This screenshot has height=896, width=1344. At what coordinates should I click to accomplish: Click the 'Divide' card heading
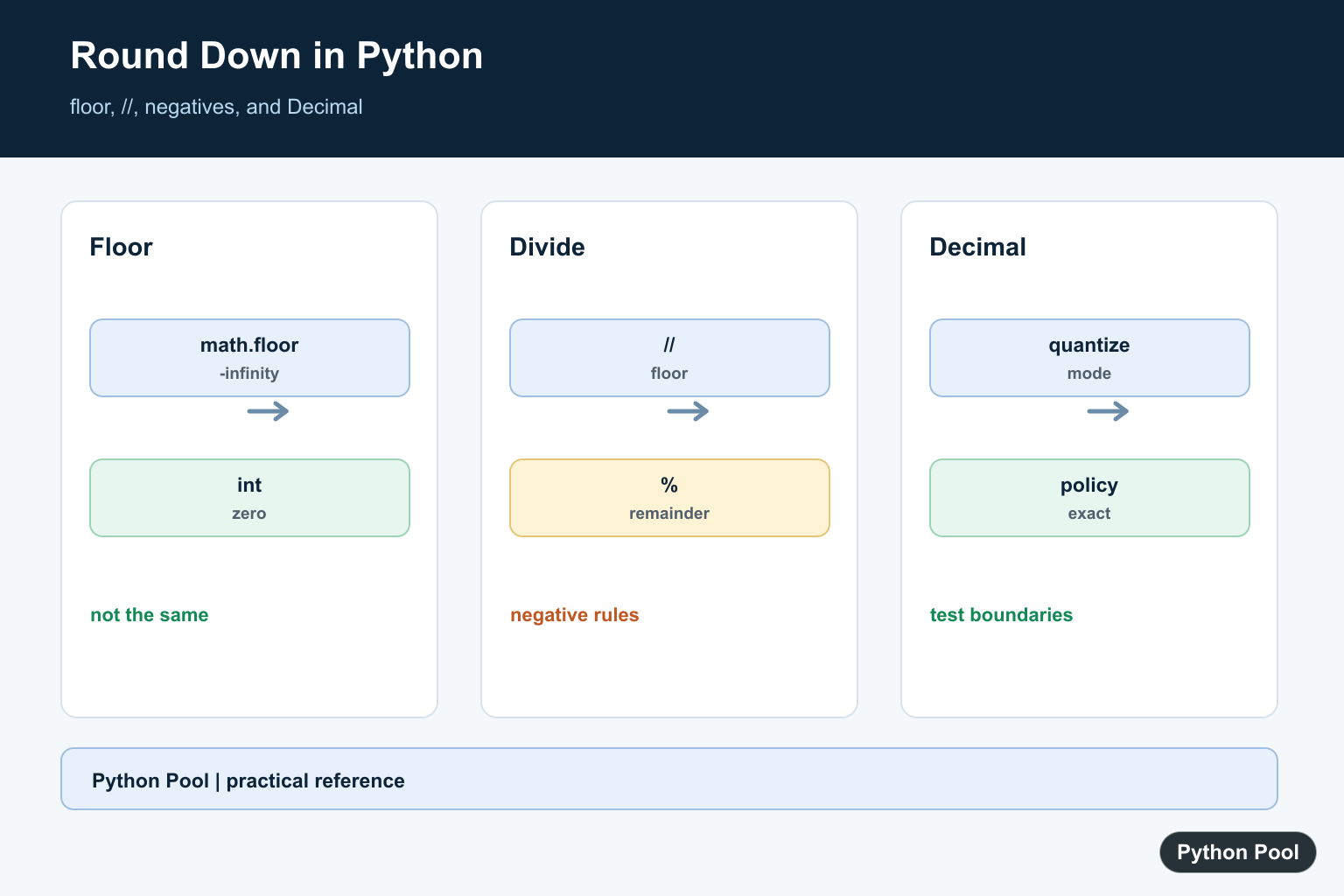pos(547,247)
